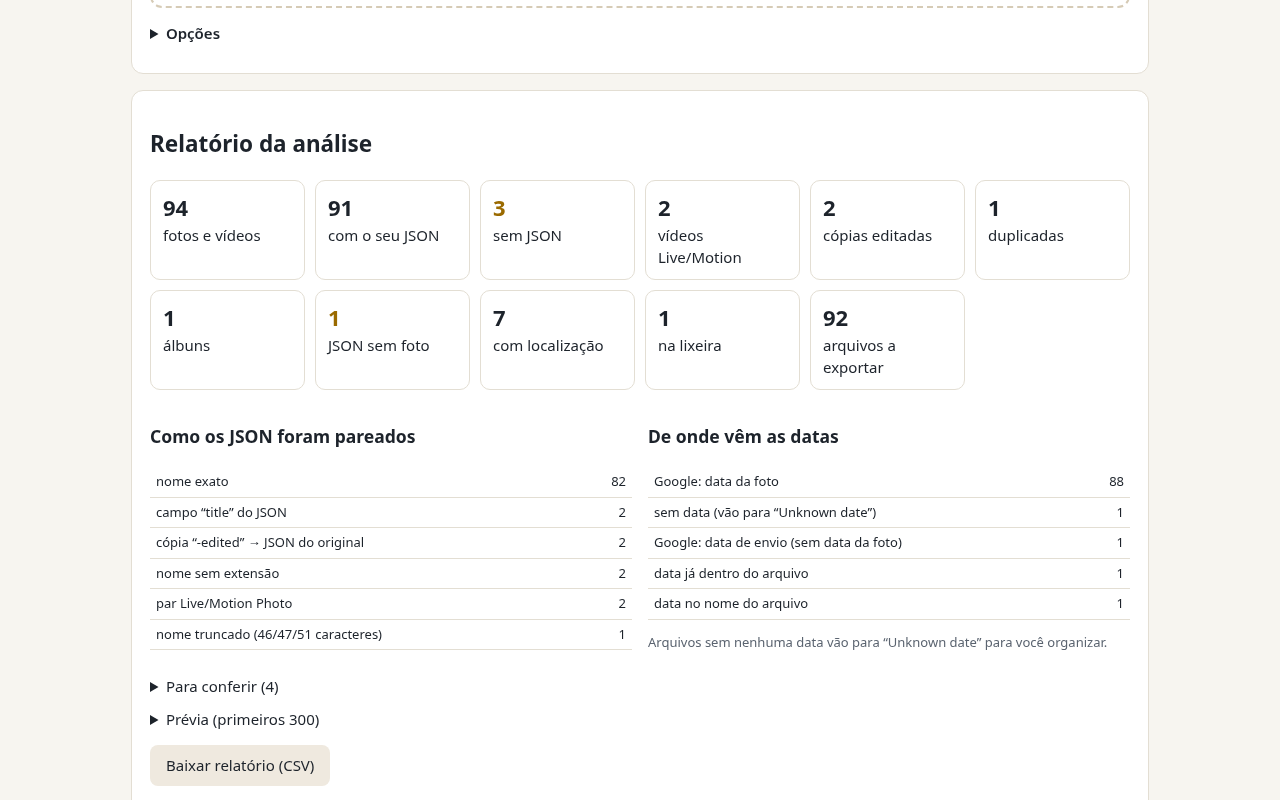Expand the Para conferir (4) list
The image size is (1280, 800).
click(x=214, y=687)
